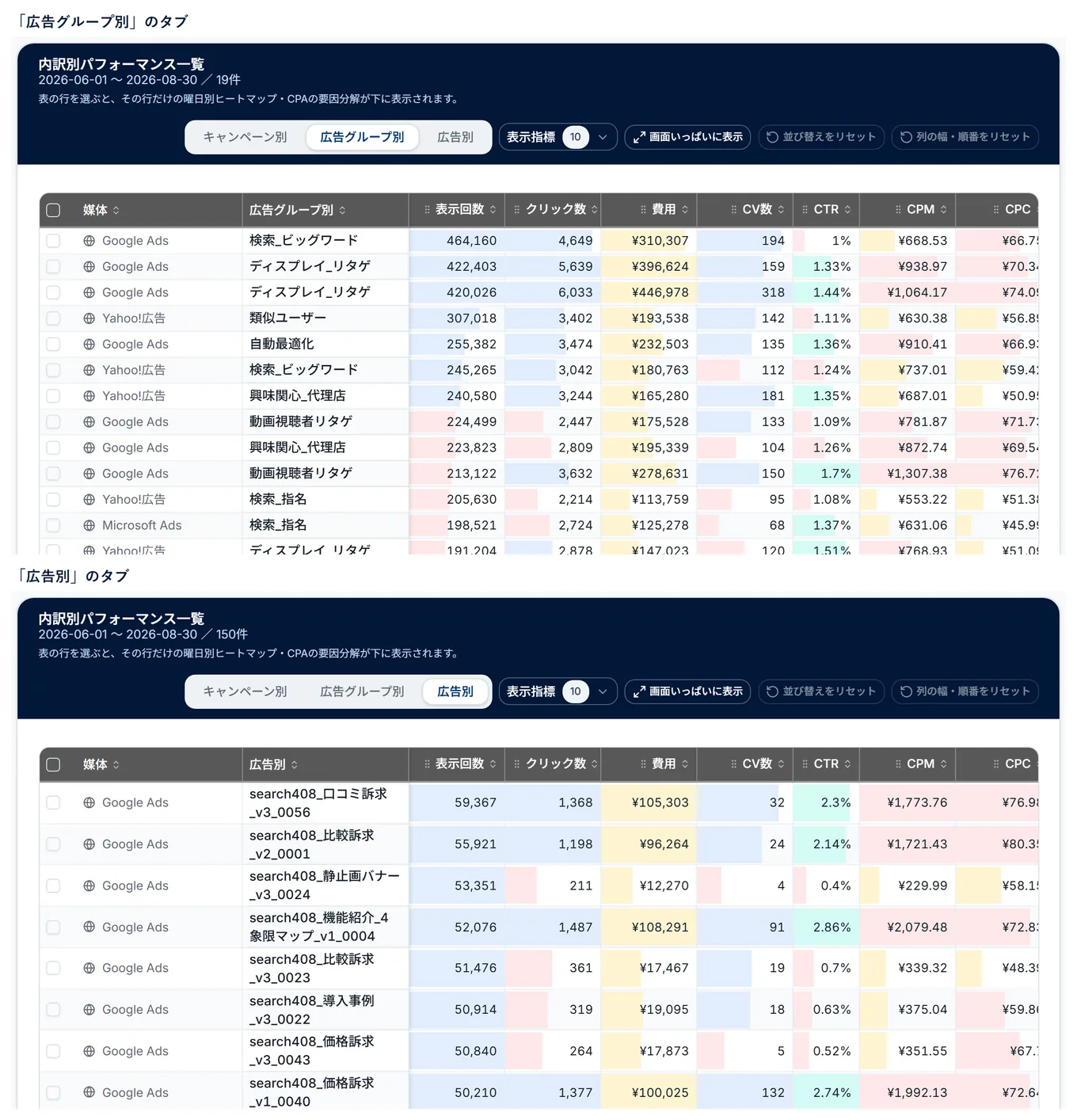The height and width of the screenshot is (1120, 1077).
Task: Click the CTR drag handle in the 広告グループ別 table
Action: [805, 210]
